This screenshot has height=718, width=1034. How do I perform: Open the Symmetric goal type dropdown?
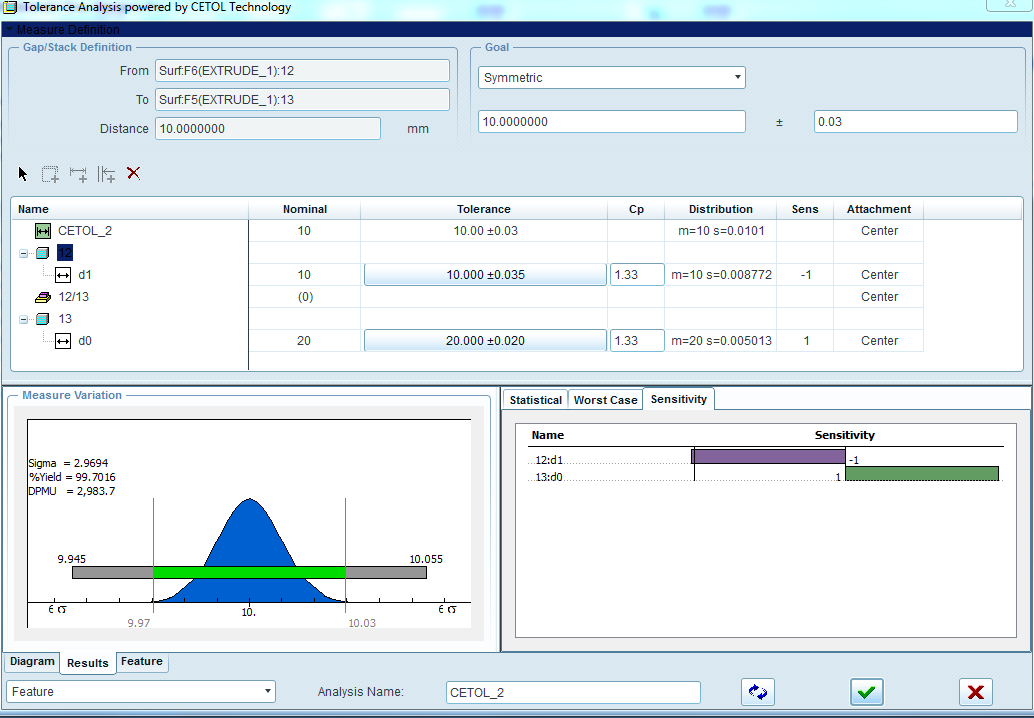(612, 77)
